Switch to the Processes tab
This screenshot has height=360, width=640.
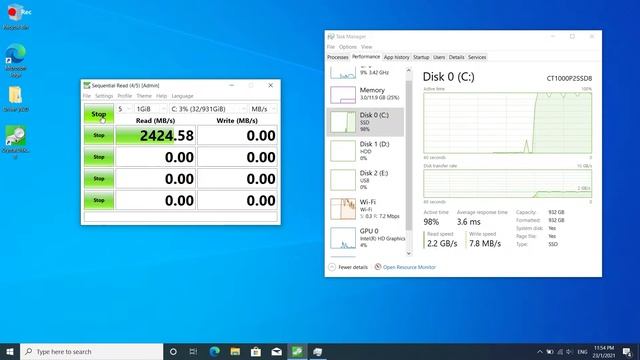click(x=338, y=57)
